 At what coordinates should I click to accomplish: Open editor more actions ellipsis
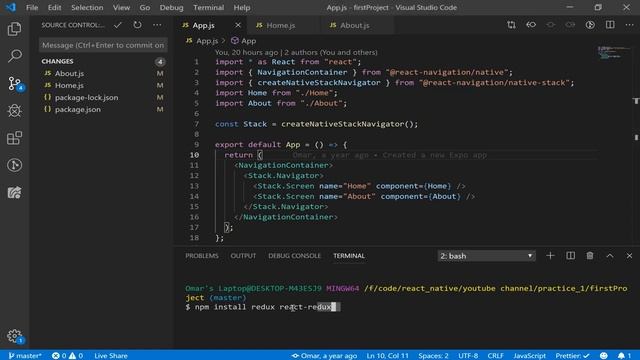[x=629, y=25]
